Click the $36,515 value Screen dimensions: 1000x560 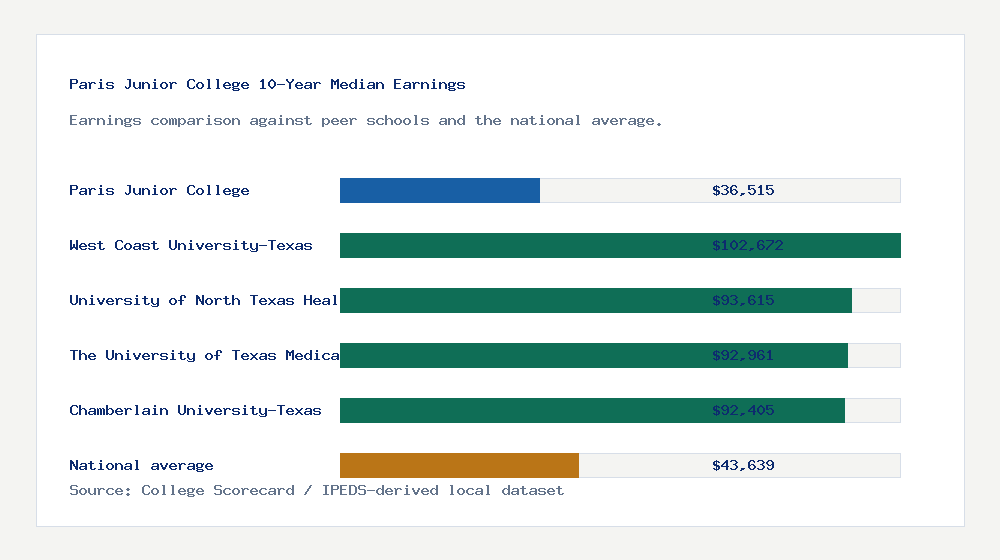coord(743,190)
